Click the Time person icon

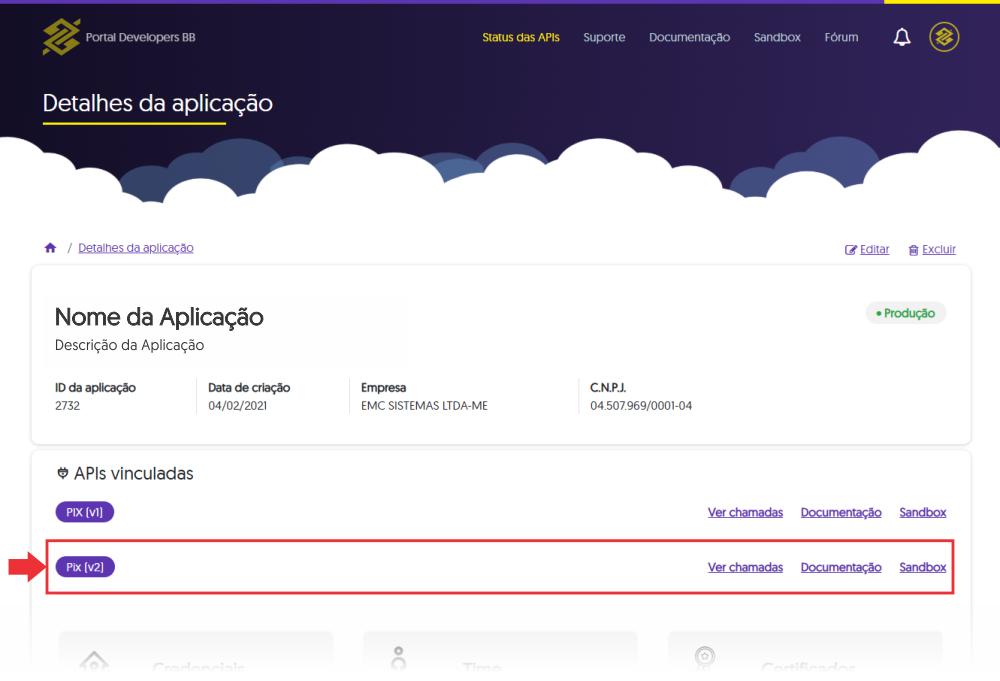point(398,659)
